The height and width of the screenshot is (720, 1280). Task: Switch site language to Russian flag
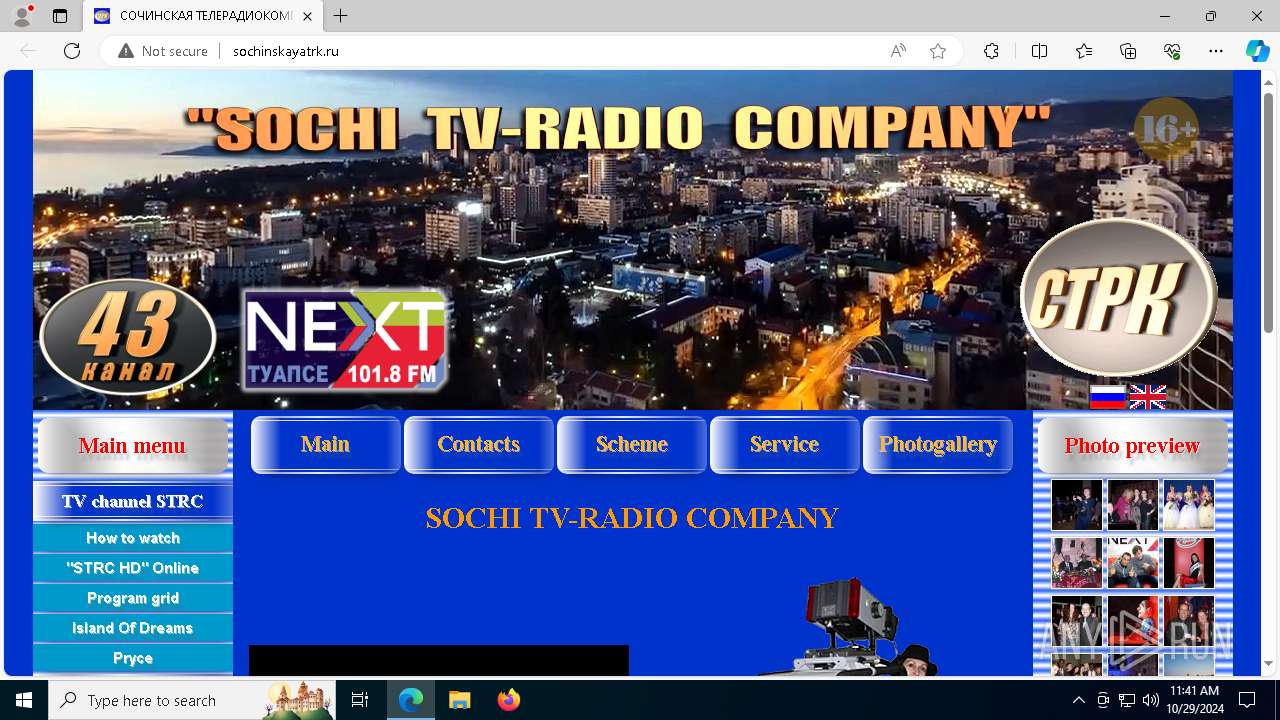point(1107,397)
